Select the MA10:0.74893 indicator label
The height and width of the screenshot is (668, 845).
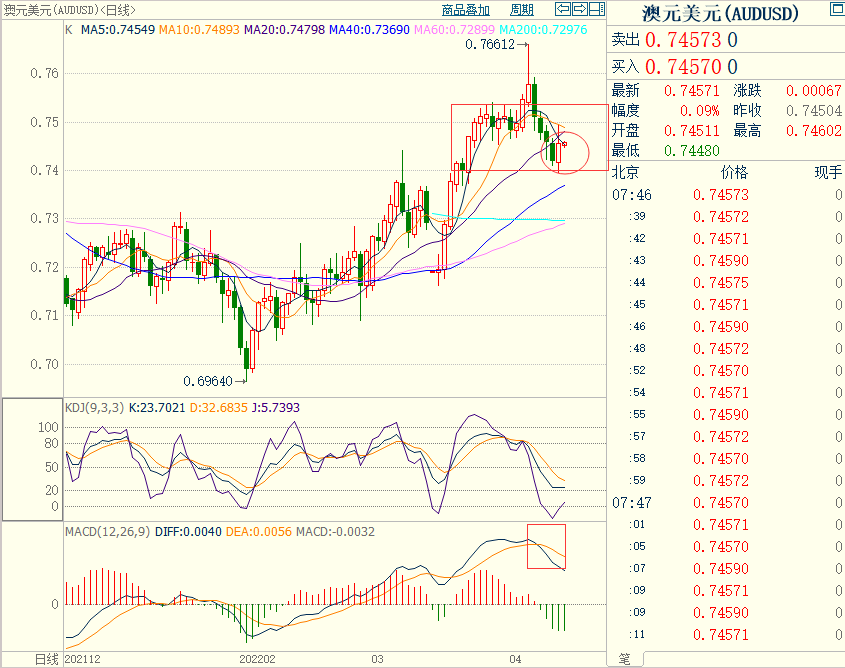(x=199, y=30)
